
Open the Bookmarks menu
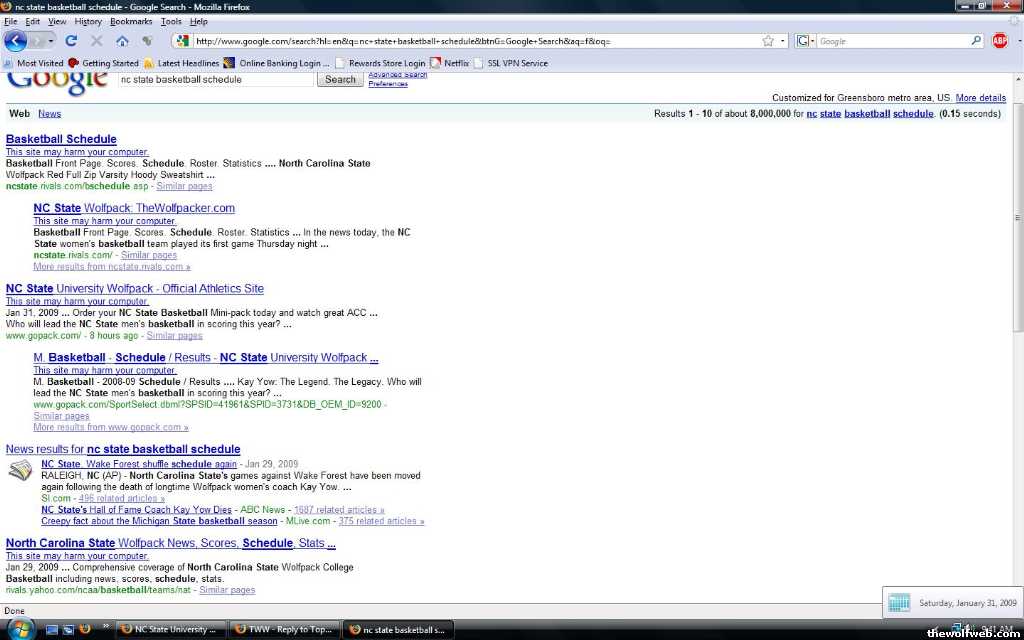point(131,21)
